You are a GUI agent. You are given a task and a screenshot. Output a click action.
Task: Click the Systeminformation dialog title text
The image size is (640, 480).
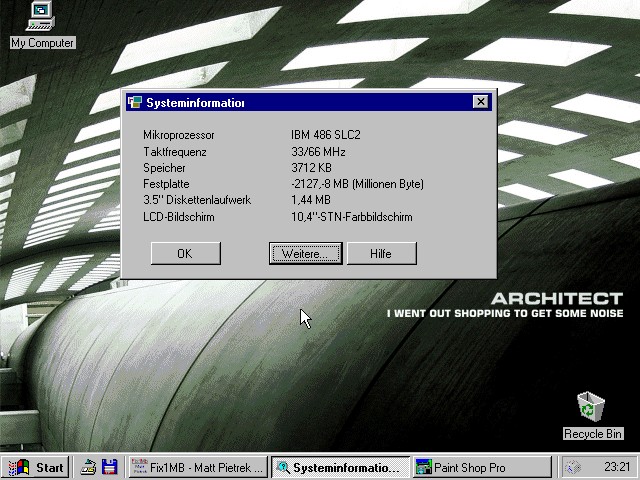click(195, 102)
